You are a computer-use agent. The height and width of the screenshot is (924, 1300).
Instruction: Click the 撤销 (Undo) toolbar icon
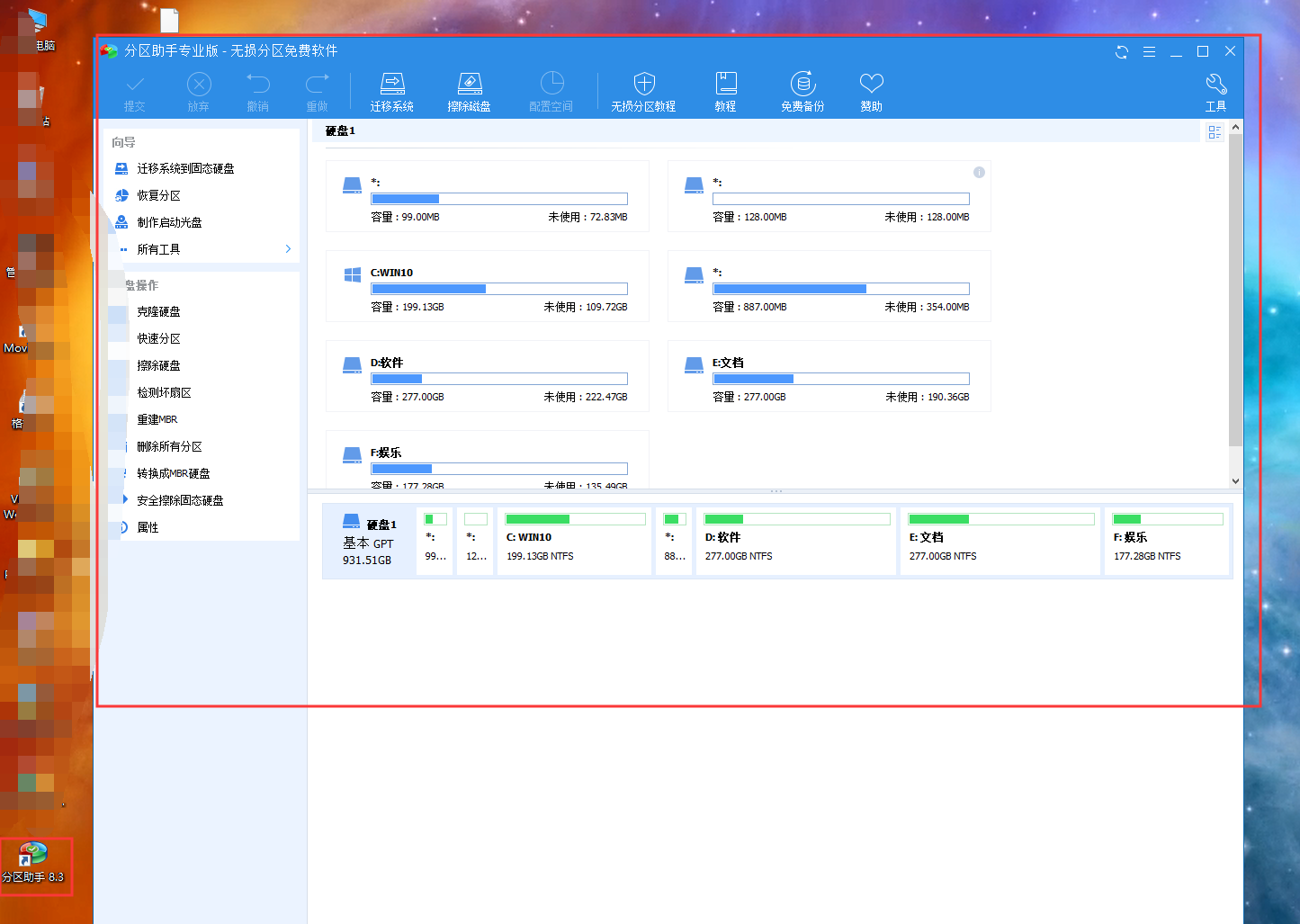tap(258, 92)
